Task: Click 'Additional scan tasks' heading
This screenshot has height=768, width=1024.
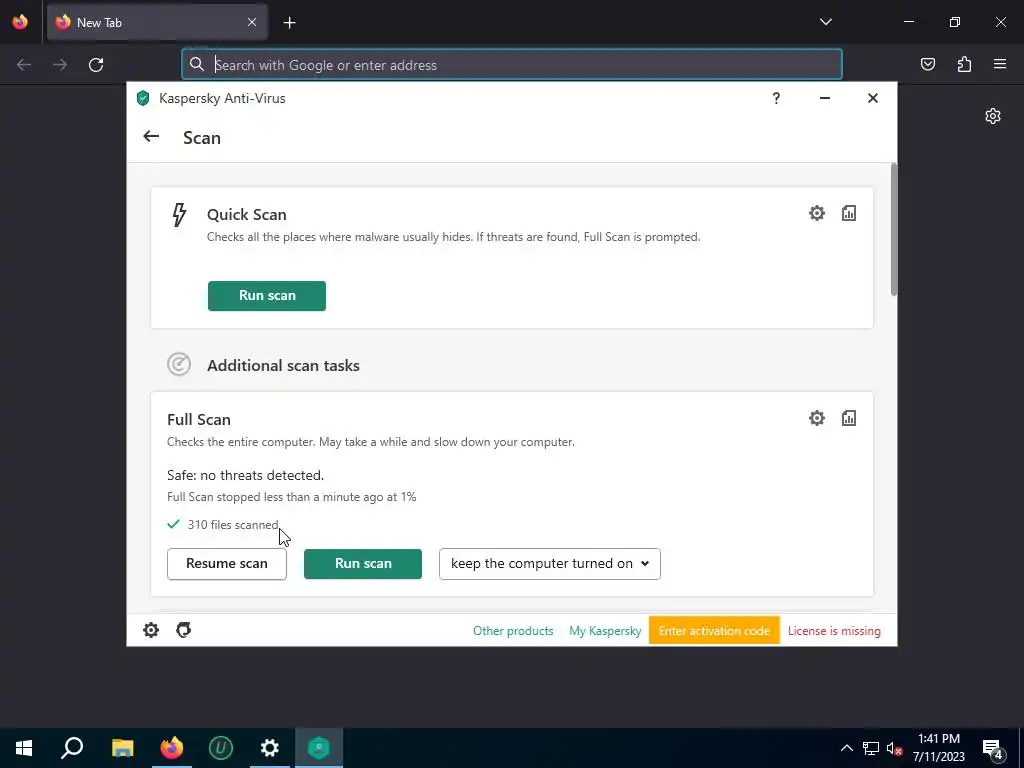Action: (283, 365)
